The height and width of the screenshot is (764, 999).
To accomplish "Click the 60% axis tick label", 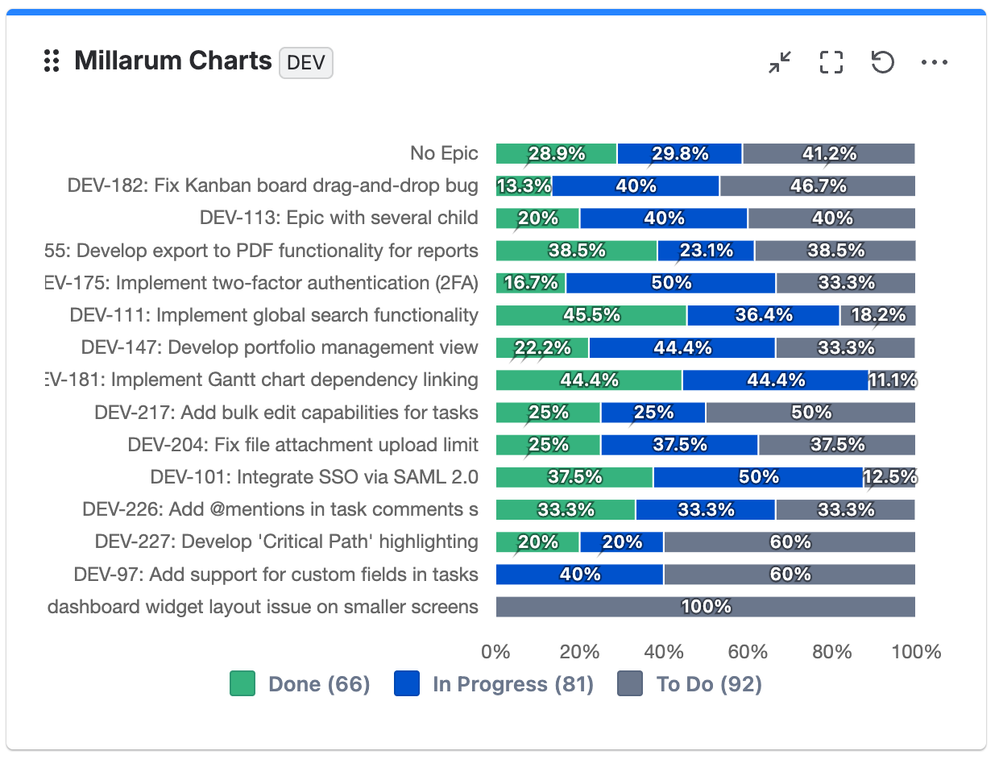I will pos(747,652).
